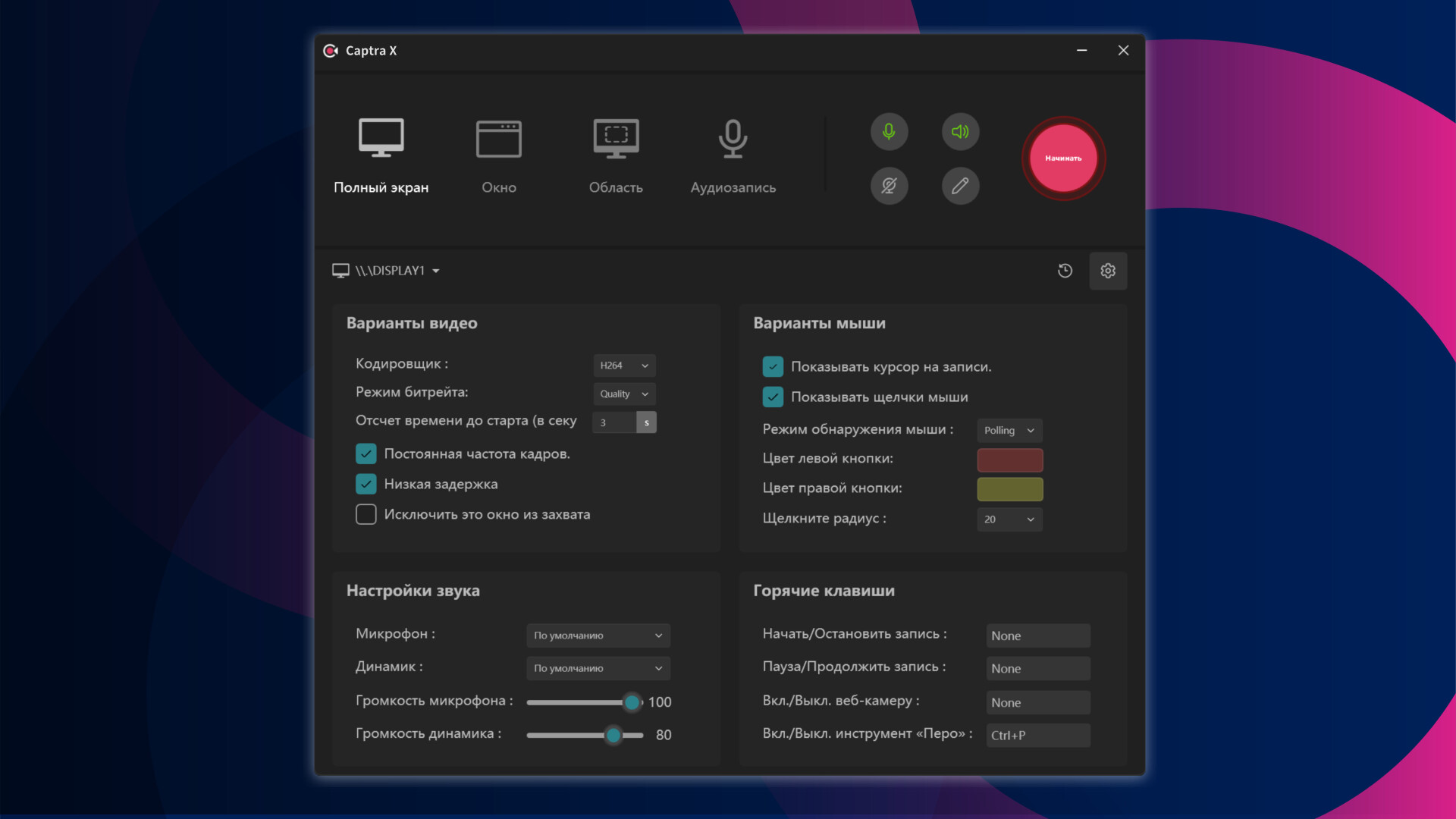Enable the webcam toggle icon
1456x819 pixels.
pos(889,186)
